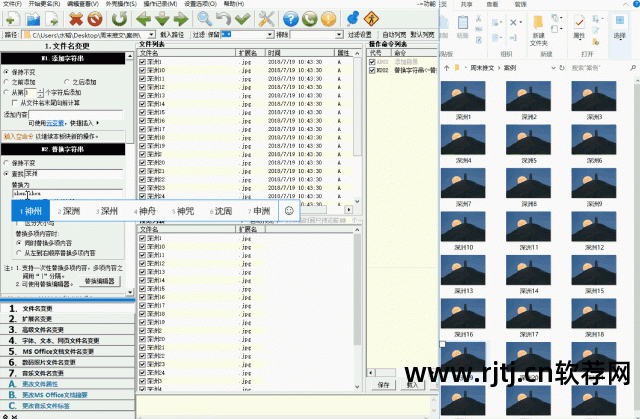Select 2. 扩展名变更 in function list
This screenshot has width=640, height=419.
pyautogui.click(x=67, y=319)
